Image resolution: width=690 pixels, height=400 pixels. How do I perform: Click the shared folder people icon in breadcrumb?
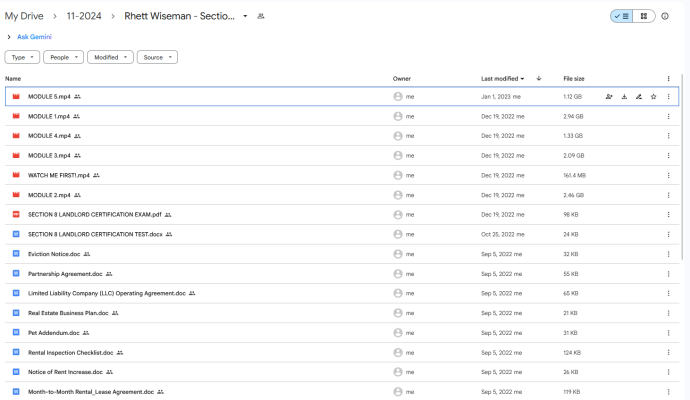tap(261, 17)
